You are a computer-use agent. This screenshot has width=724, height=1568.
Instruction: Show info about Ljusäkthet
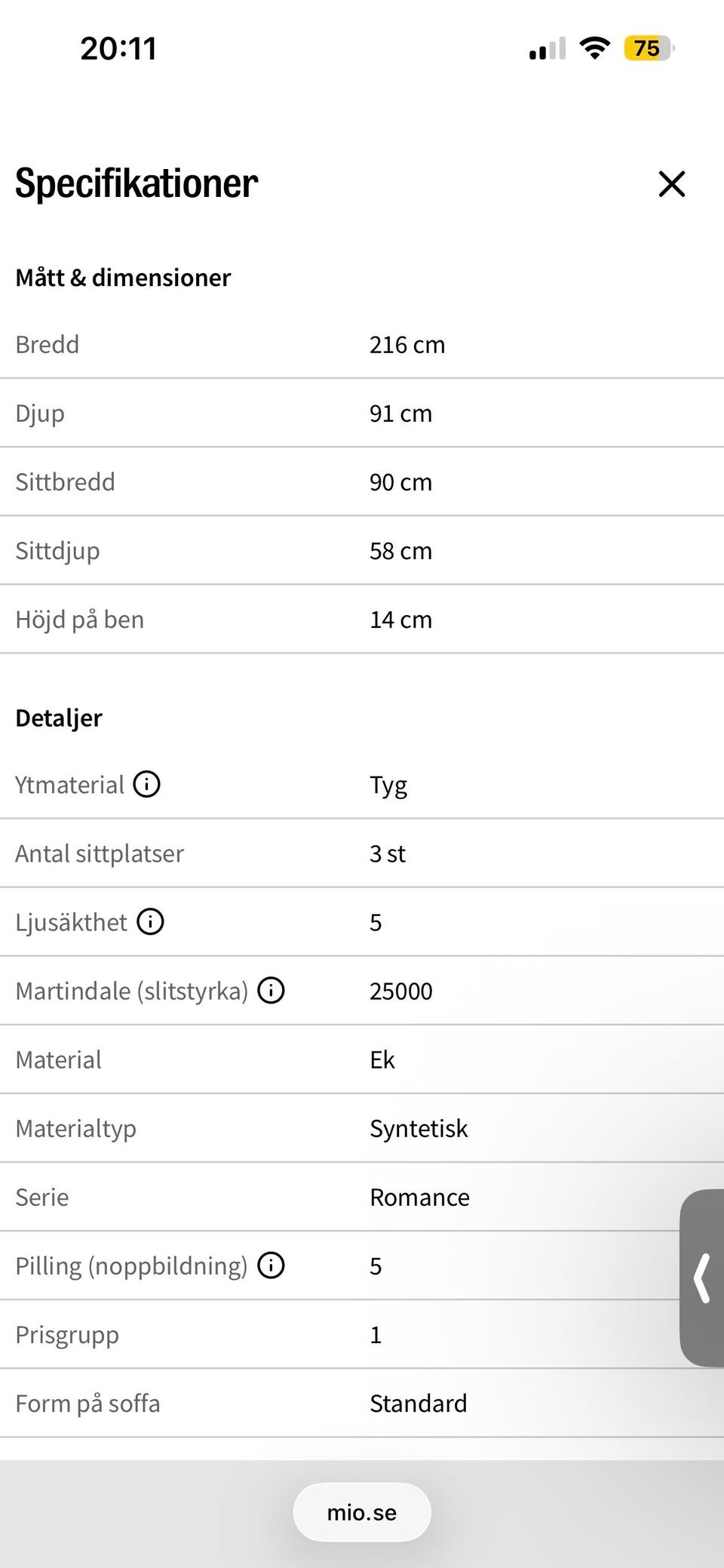click(x=150, y=922)
